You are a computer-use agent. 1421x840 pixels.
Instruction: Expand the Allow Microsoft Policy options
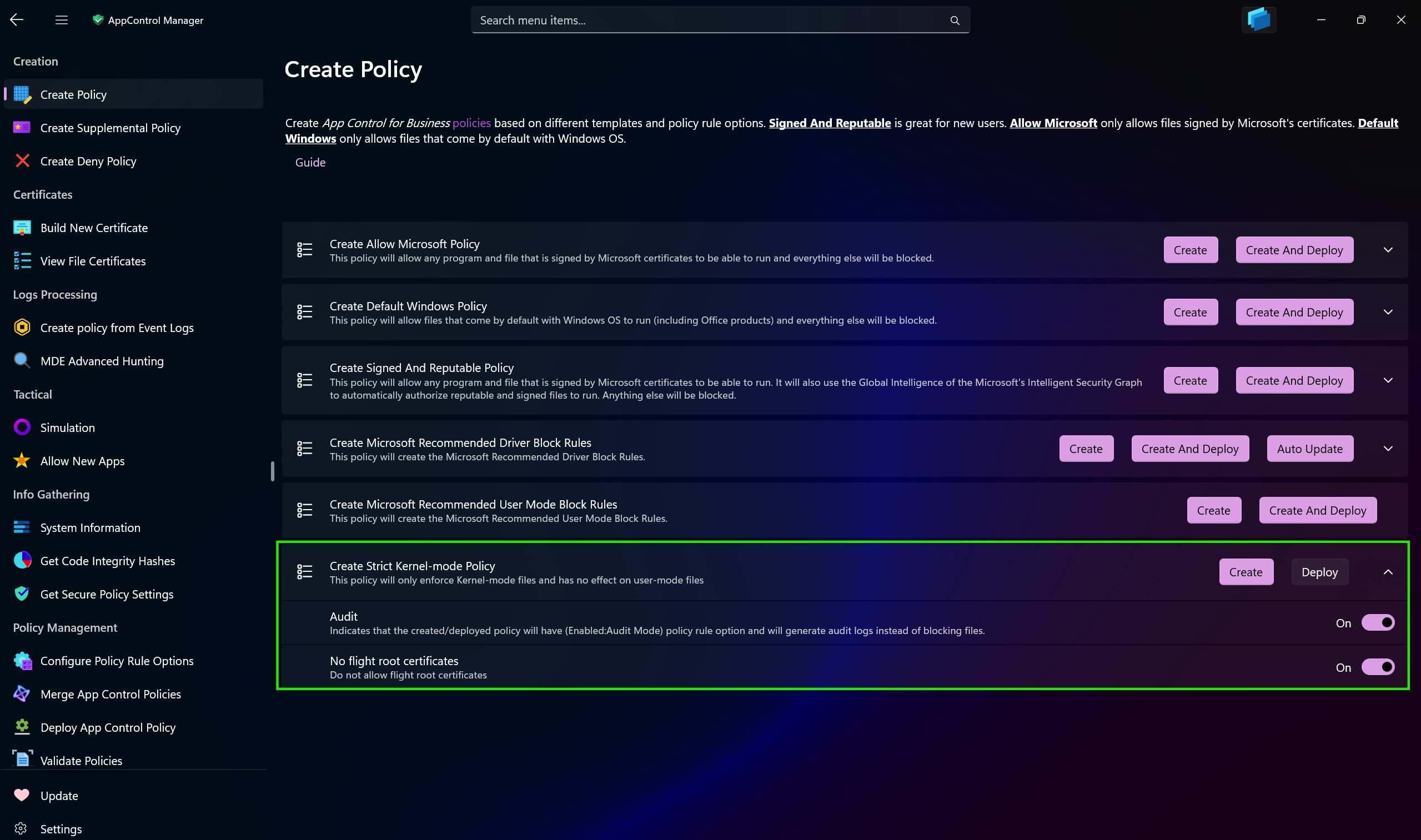click(x=1388, y=250)
